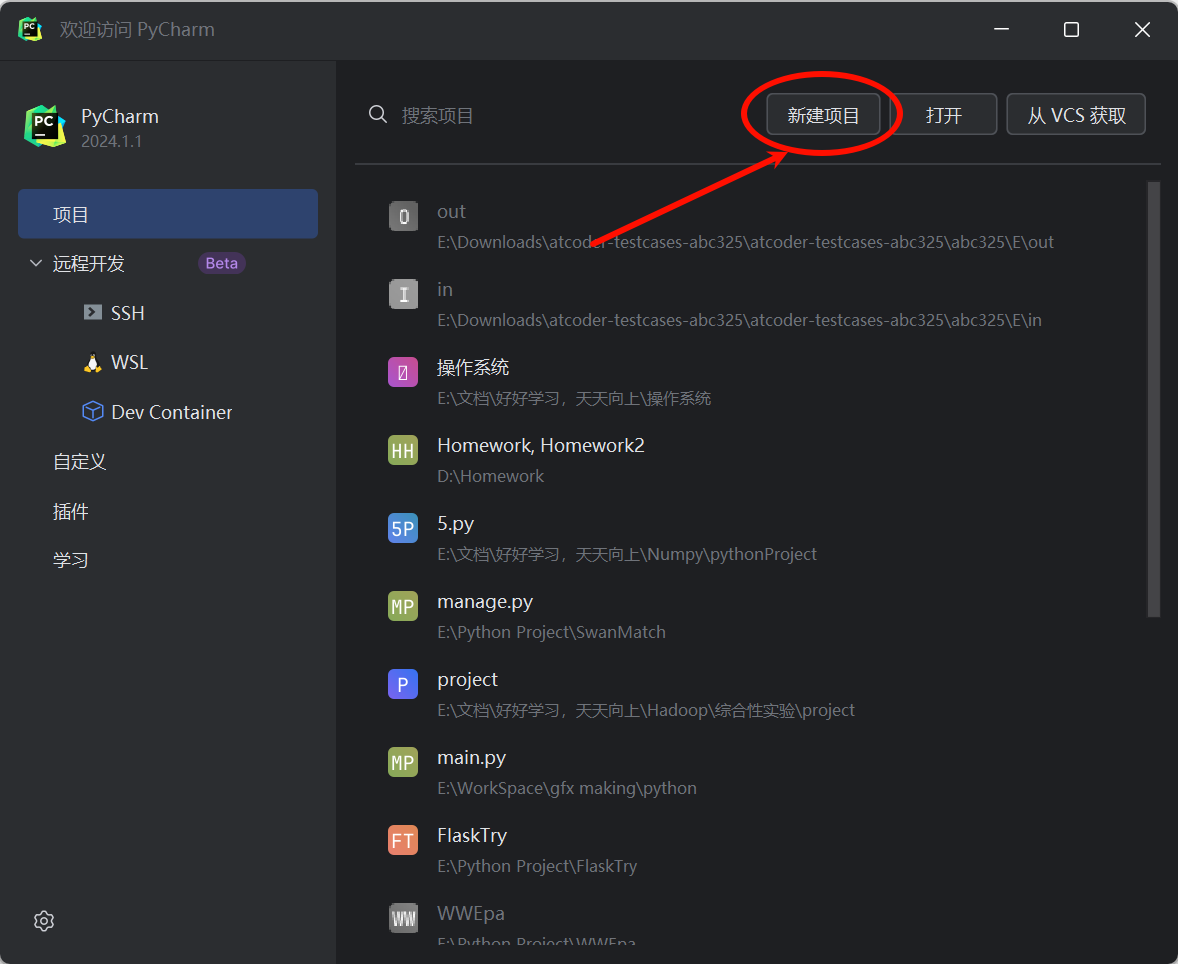This screenshot has width=1178, height=964.
Task: Open the 远程开发 section
Action: (89, 264)
